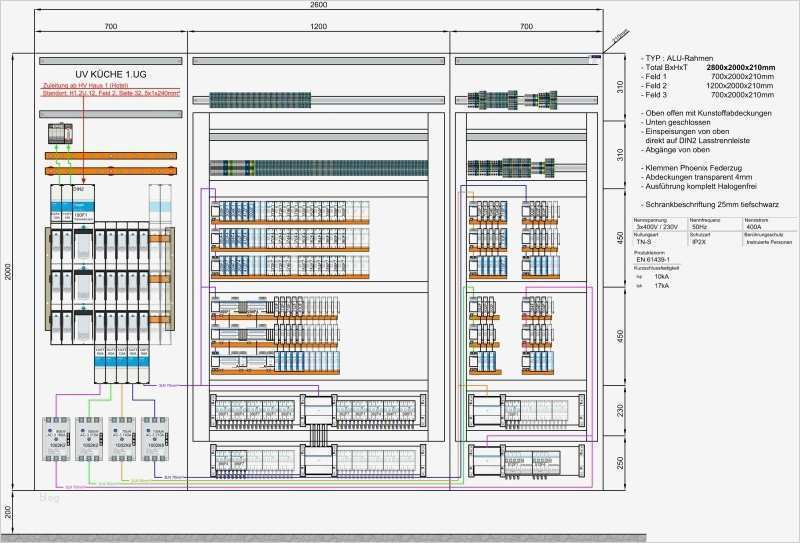Select the rightmost contactor with blue wiring
The height and width of the screenshot is (543, 800).
(155, 439)
